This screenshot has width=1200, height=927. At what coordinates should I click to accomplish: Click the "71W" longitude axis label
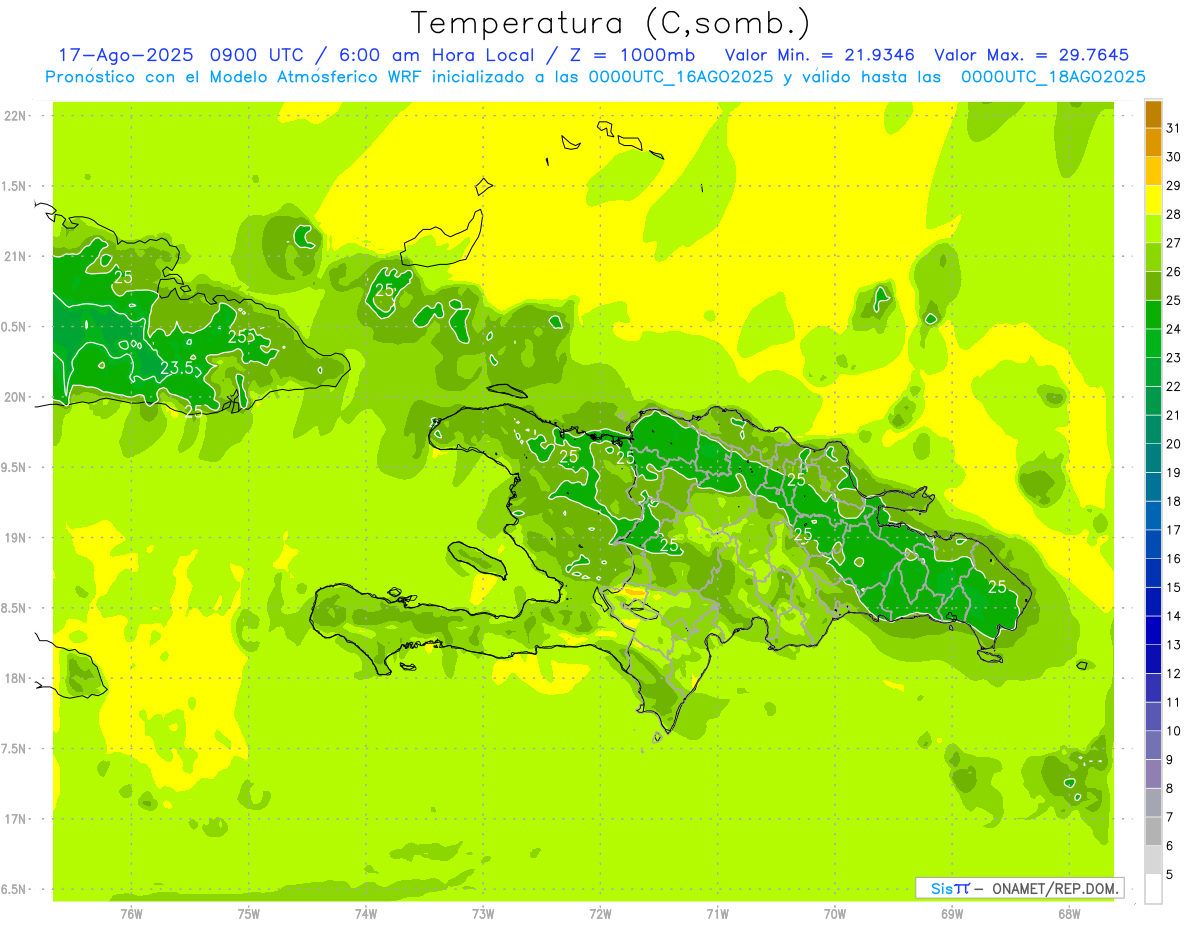[717, 914]
